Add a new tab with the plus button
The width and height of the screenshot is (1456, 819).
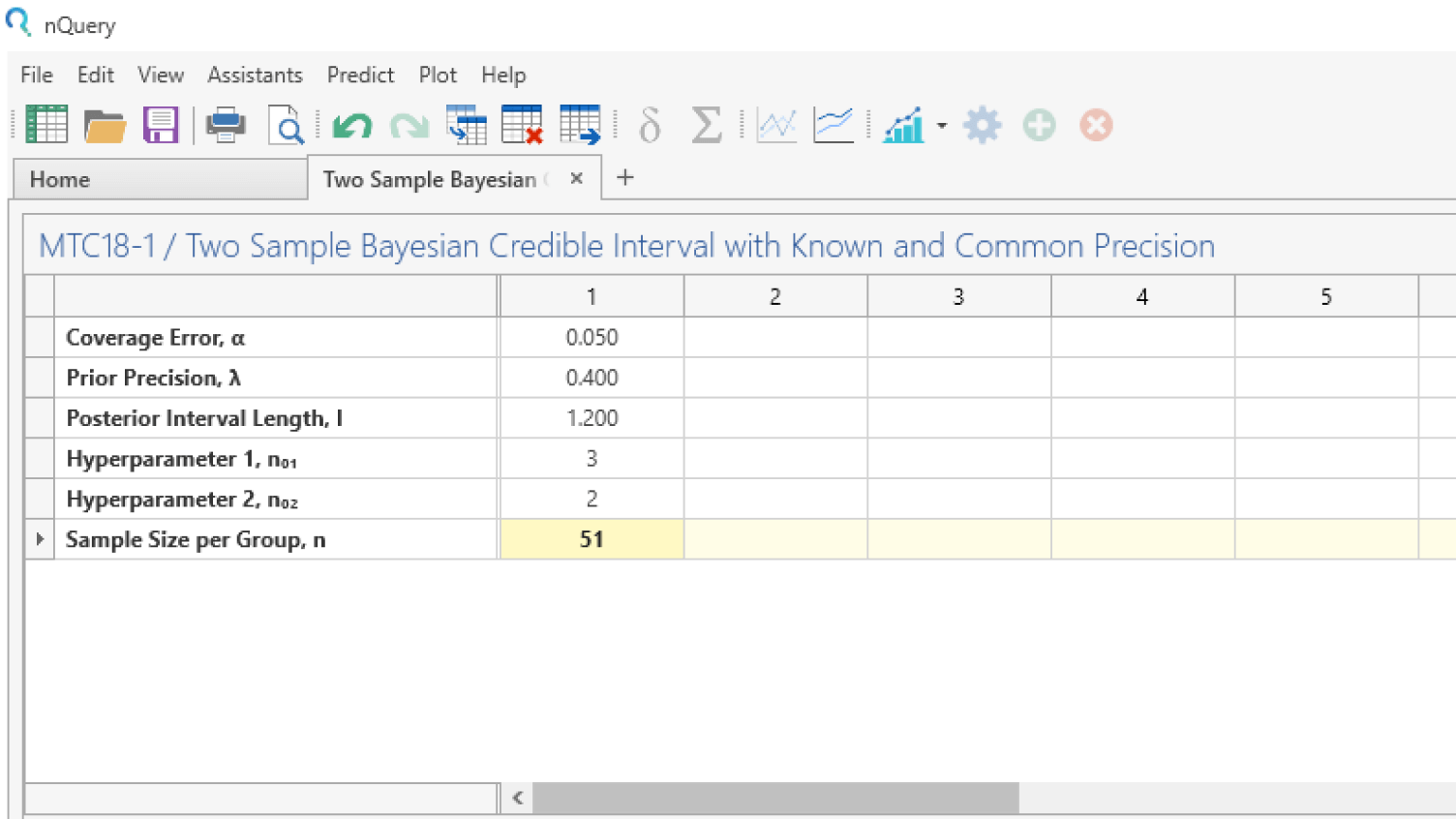point(624,178)
